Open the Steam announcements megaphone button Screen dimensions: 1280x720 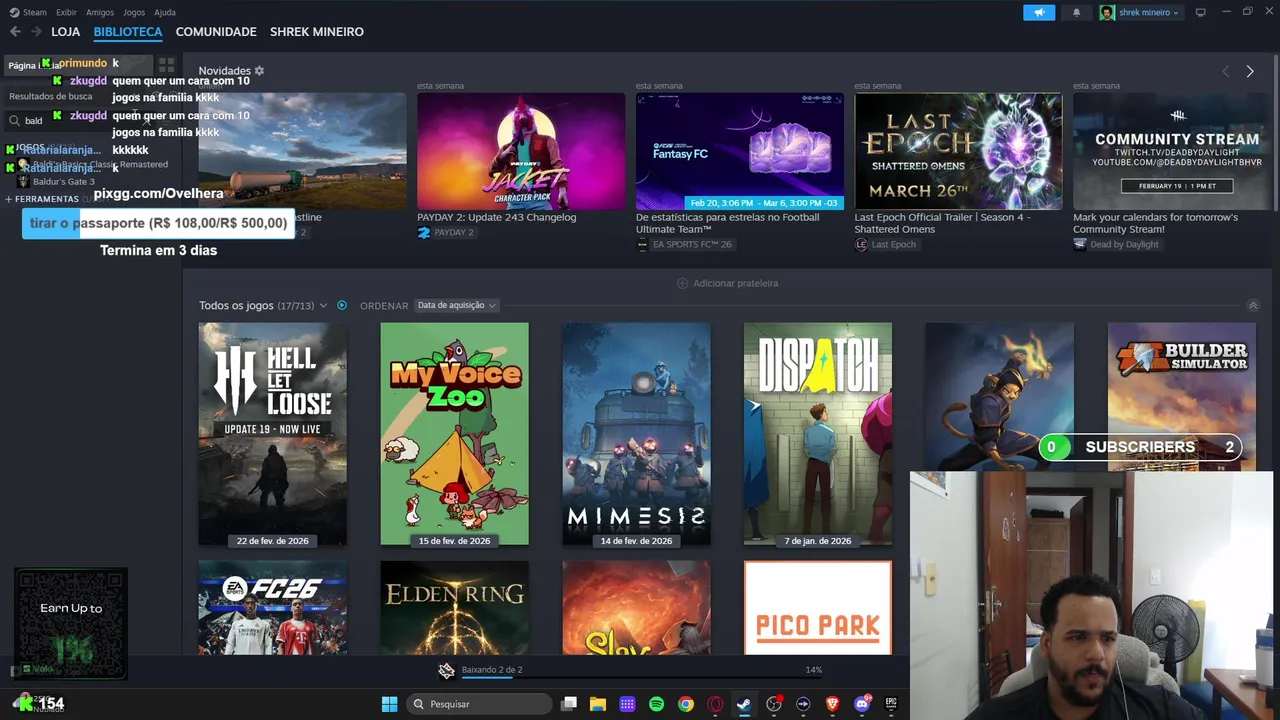tap(1039, 12)
